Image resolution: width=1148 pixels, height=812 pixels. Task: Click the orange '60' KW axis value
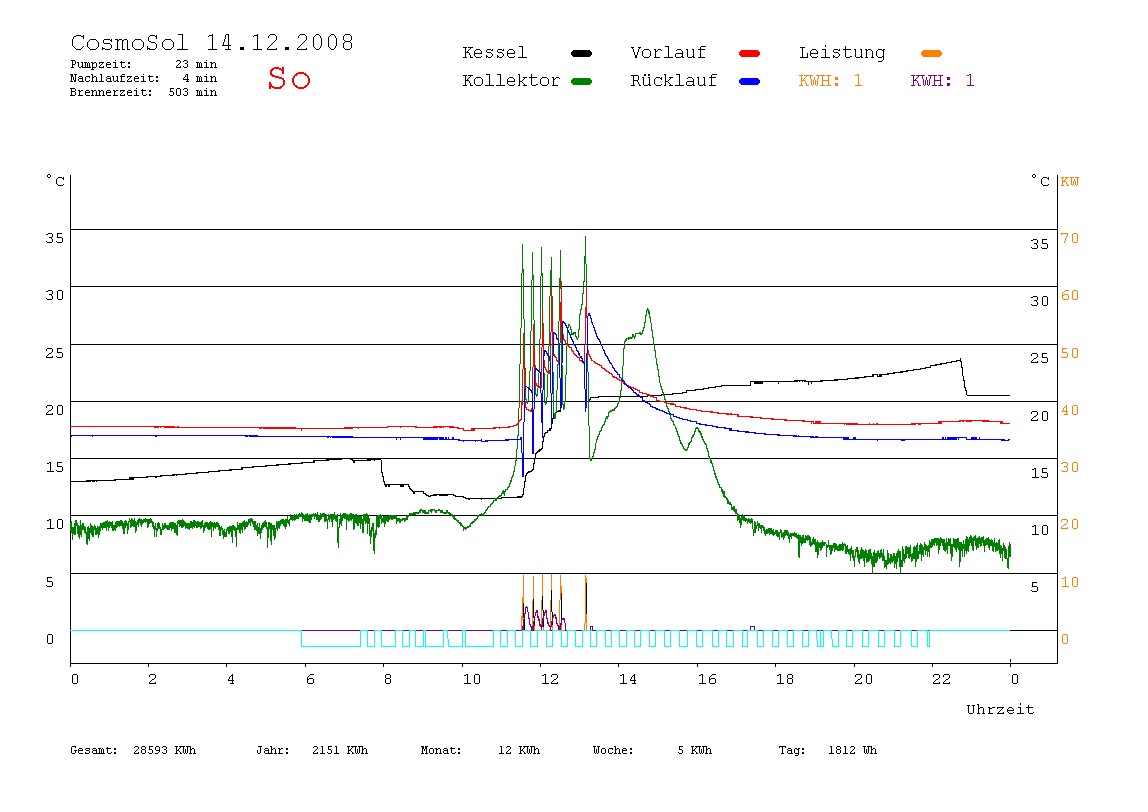pos(1070,295)
